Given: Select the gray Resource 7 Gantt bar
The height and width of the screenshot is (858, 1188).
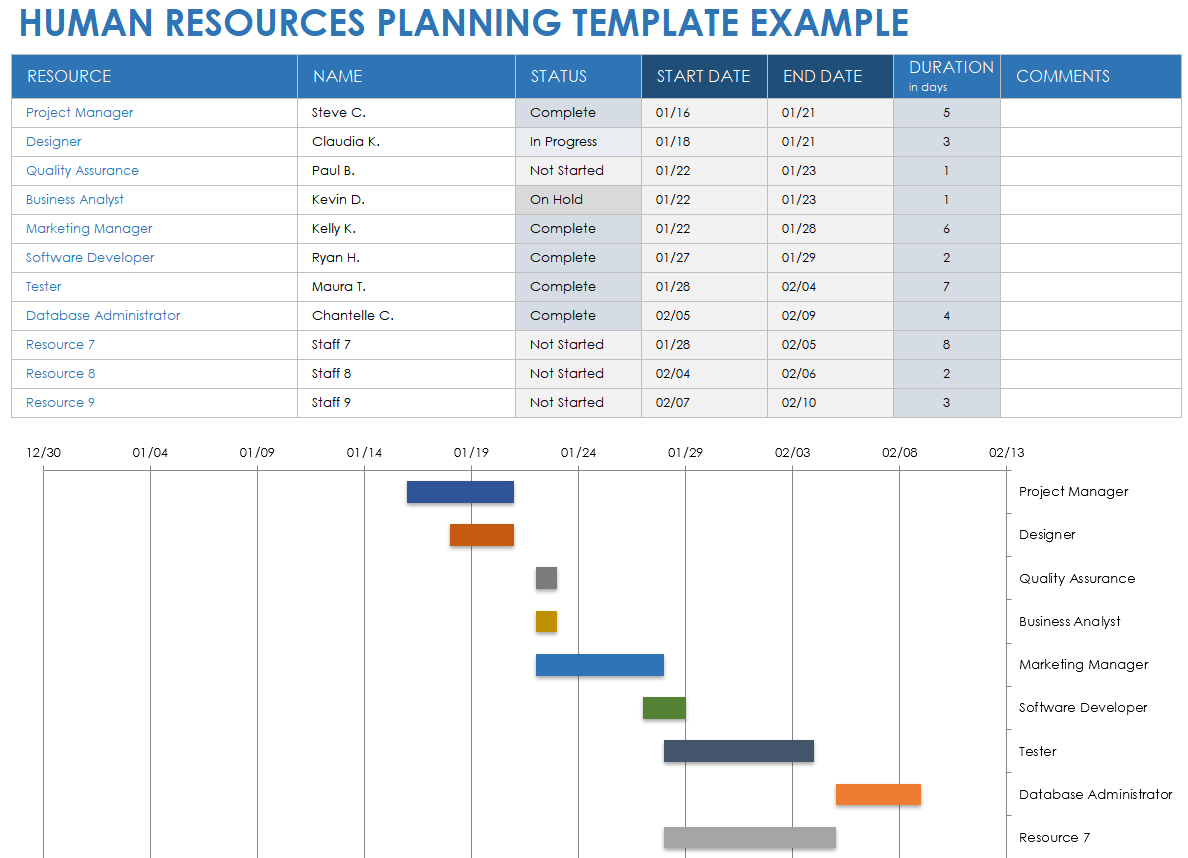Looking at the screenshot, I should pyautogui.click(x=748, y=837).
